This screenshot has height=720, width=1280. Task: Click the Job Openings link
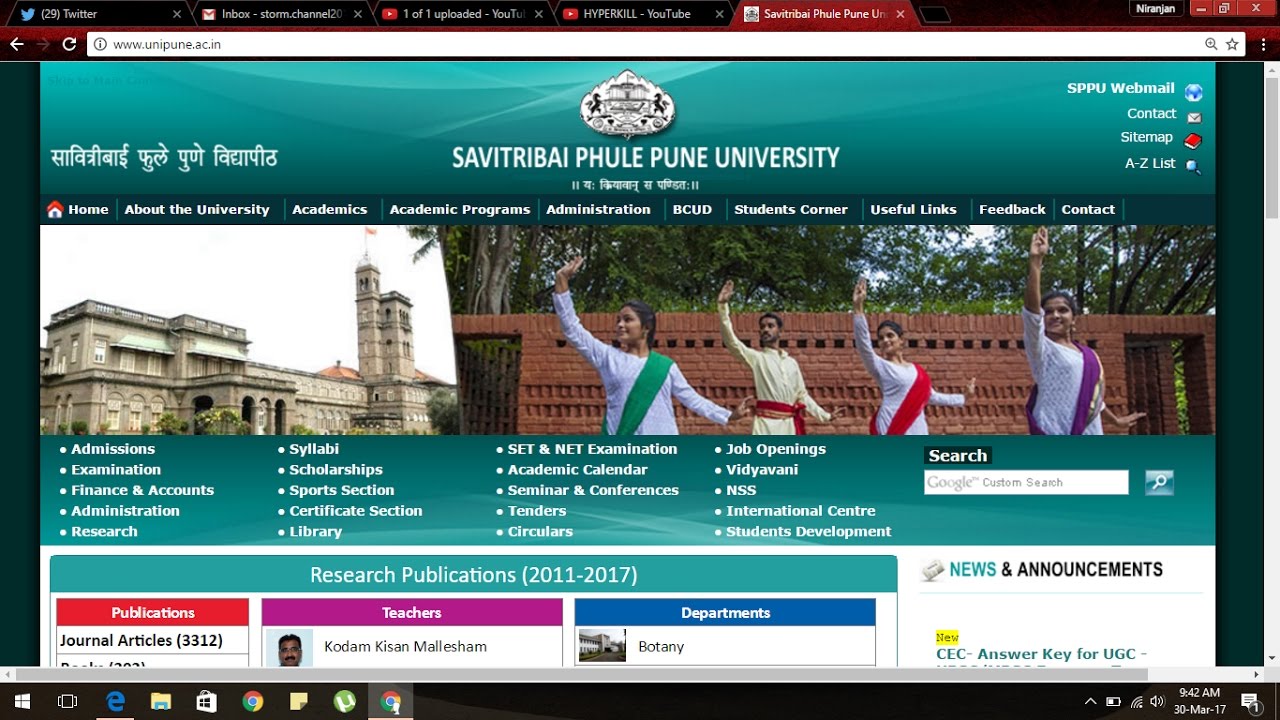click(x=776, y=449)
